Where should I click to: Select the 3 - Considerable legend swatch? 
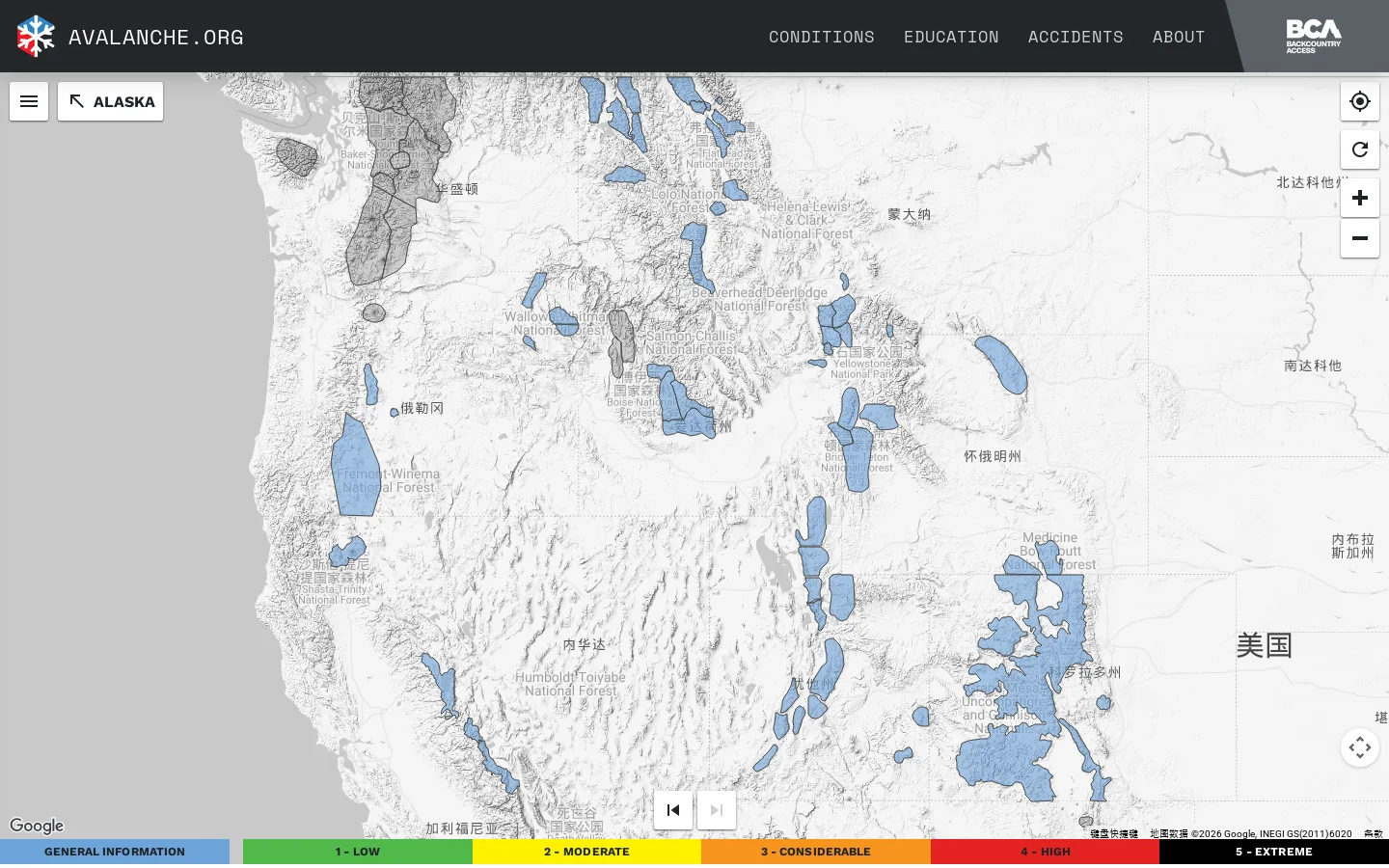(x=816, y=852)
